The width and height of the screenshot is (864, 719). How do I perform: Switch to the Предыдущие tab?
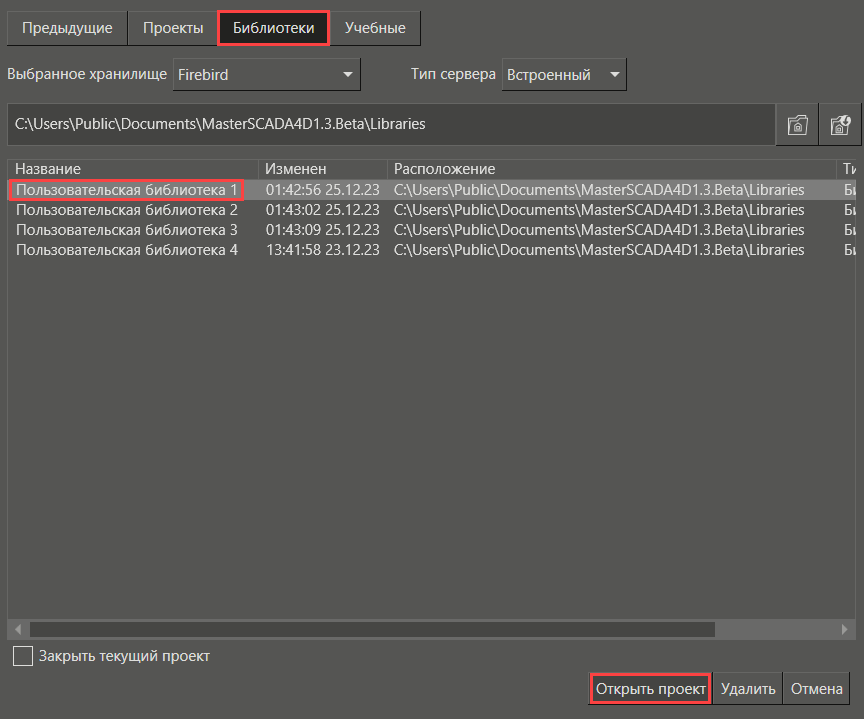67,28
